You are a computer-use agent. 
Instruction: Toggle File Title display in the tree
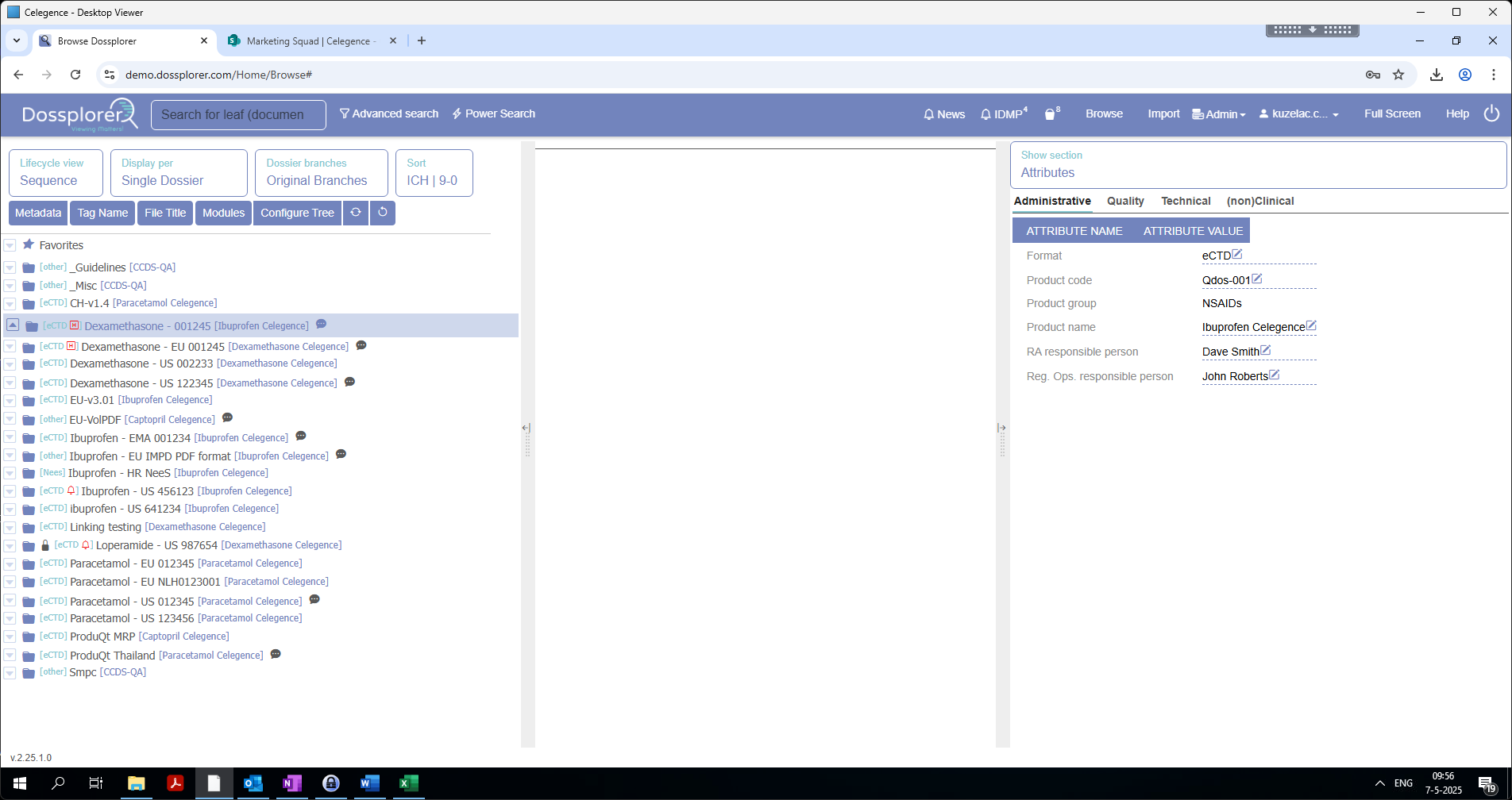[x=165, y=213]
